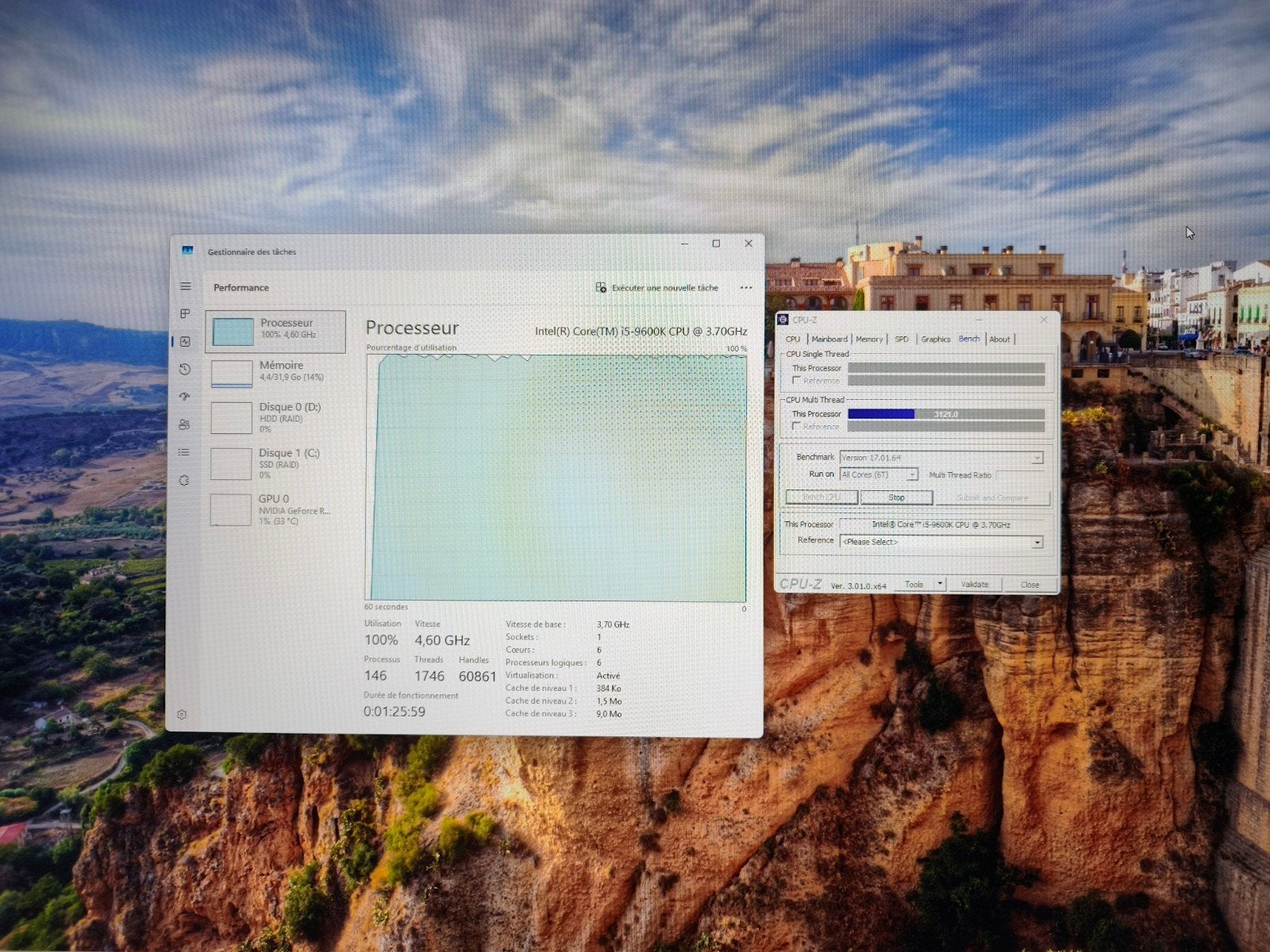Select the GPU 0 NVIDIA GeForce entry
The image size is (1270, 952).
[276, 509]
